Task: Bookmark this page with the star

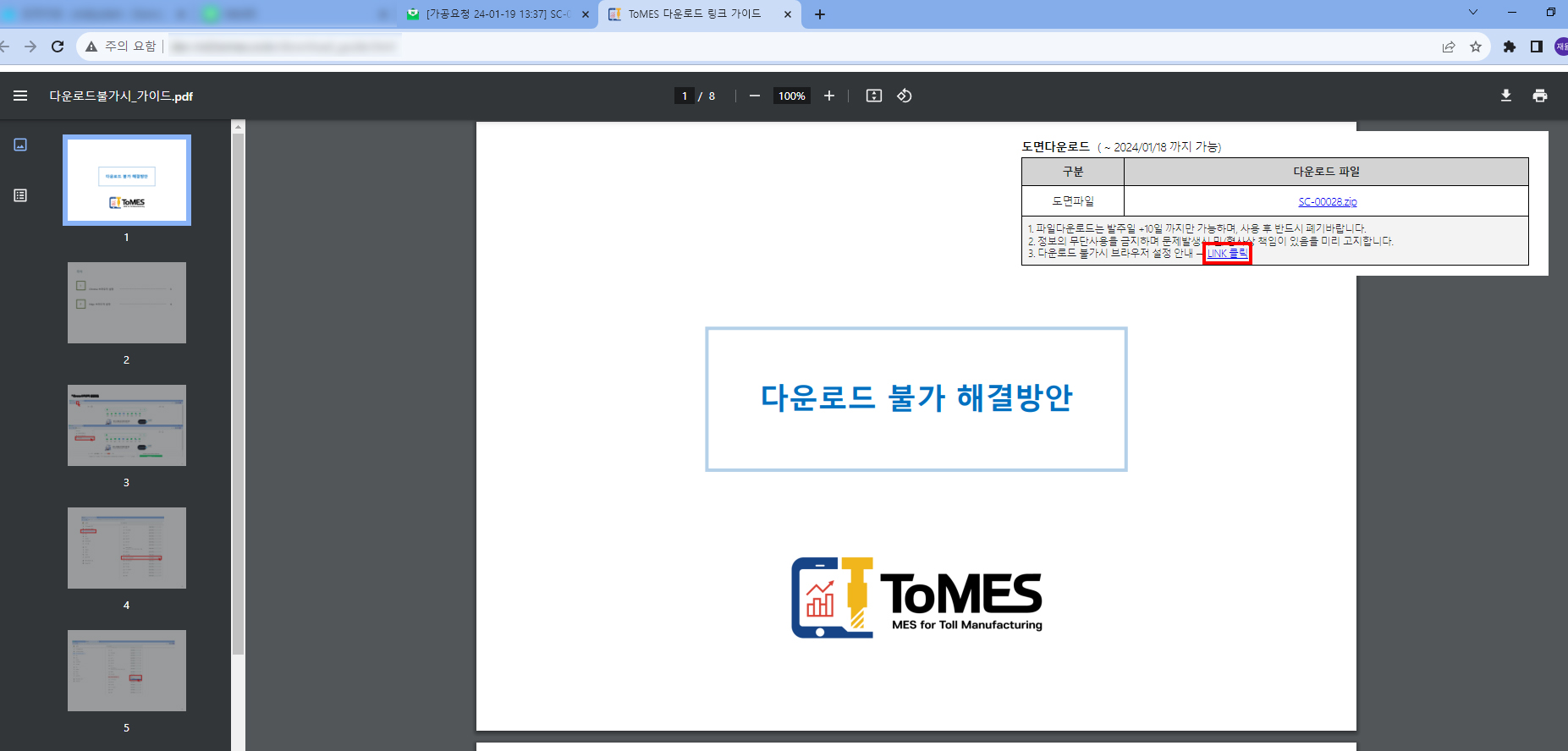Action: click(1476, 47)
